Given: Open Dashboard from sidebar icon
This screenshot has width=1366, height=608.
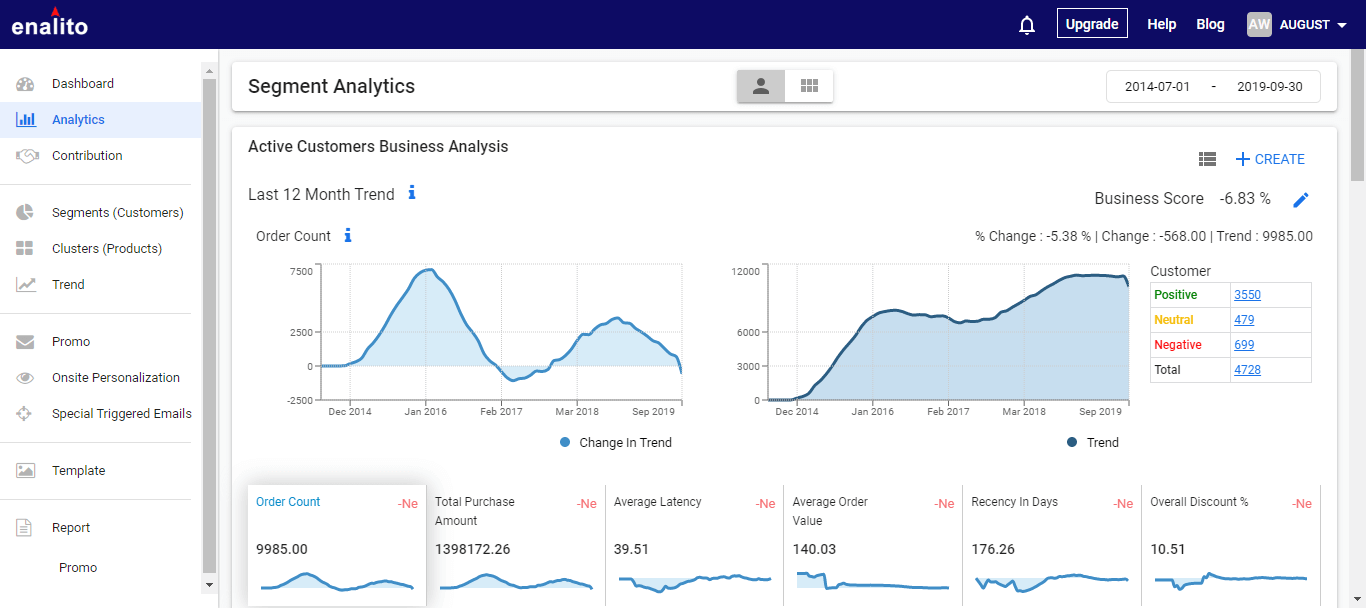Looking at the screenshot, I should tap(26, 84).
